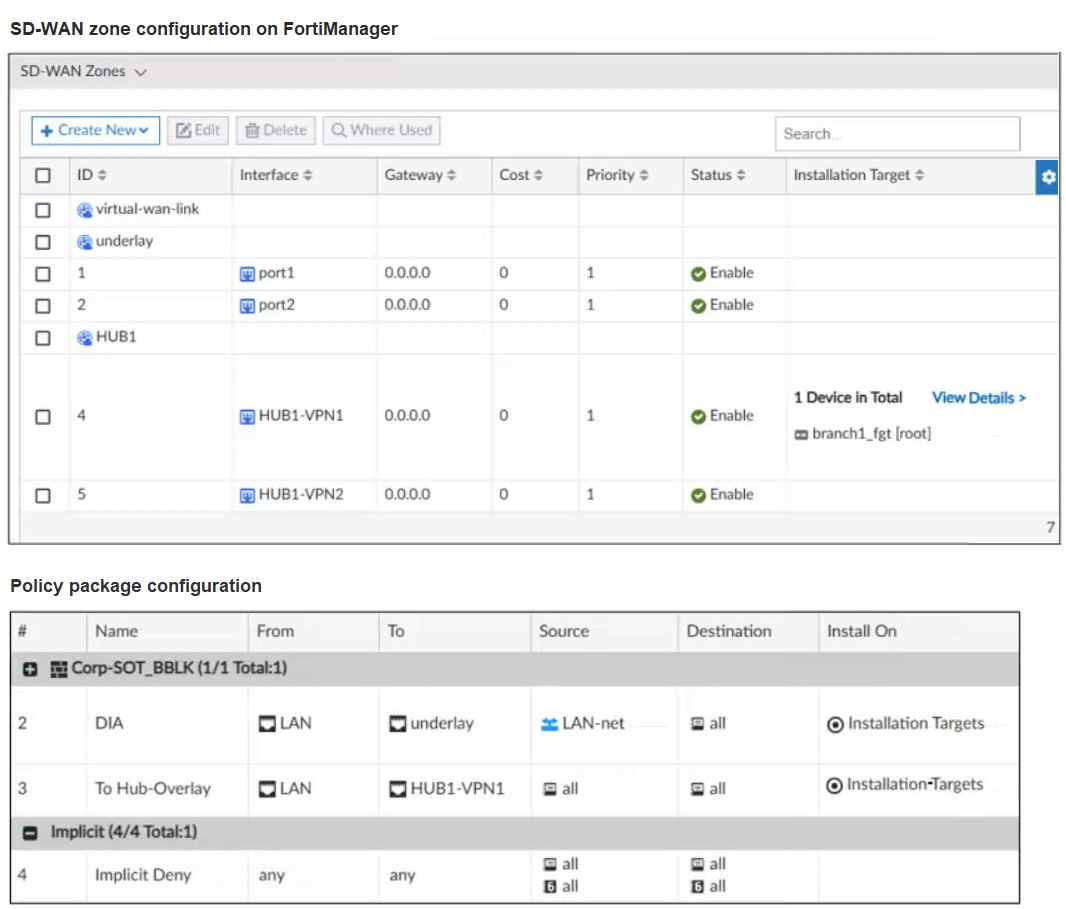Sort by the Cost column

point(521,175)
